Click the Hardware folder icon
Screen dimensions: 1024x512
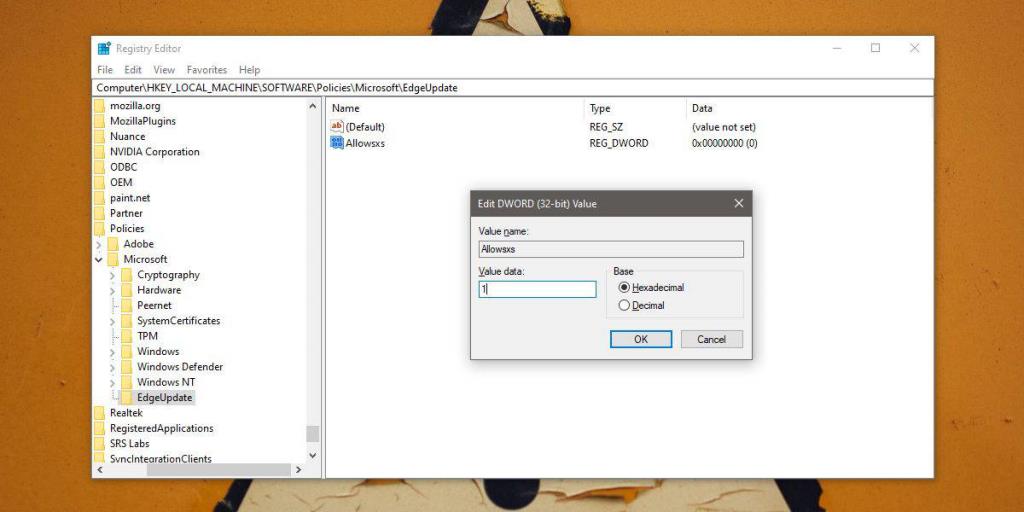[x=127, y=290]
